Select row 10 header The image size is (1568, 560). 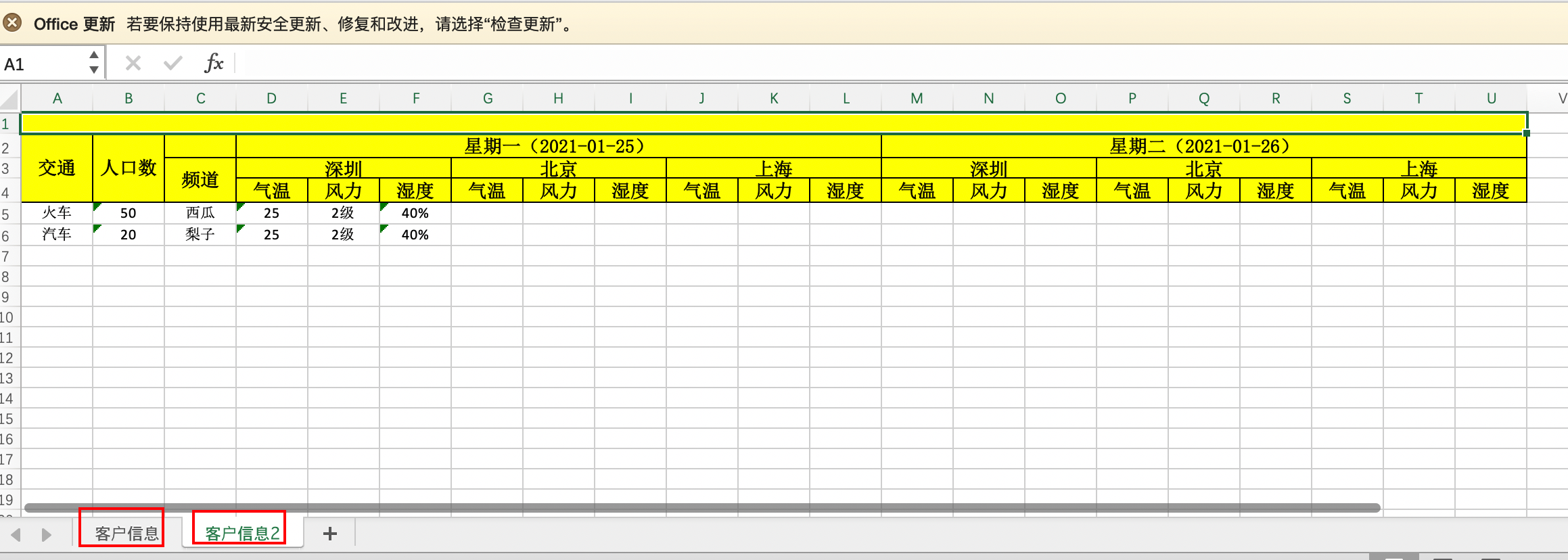coord(9,317)
